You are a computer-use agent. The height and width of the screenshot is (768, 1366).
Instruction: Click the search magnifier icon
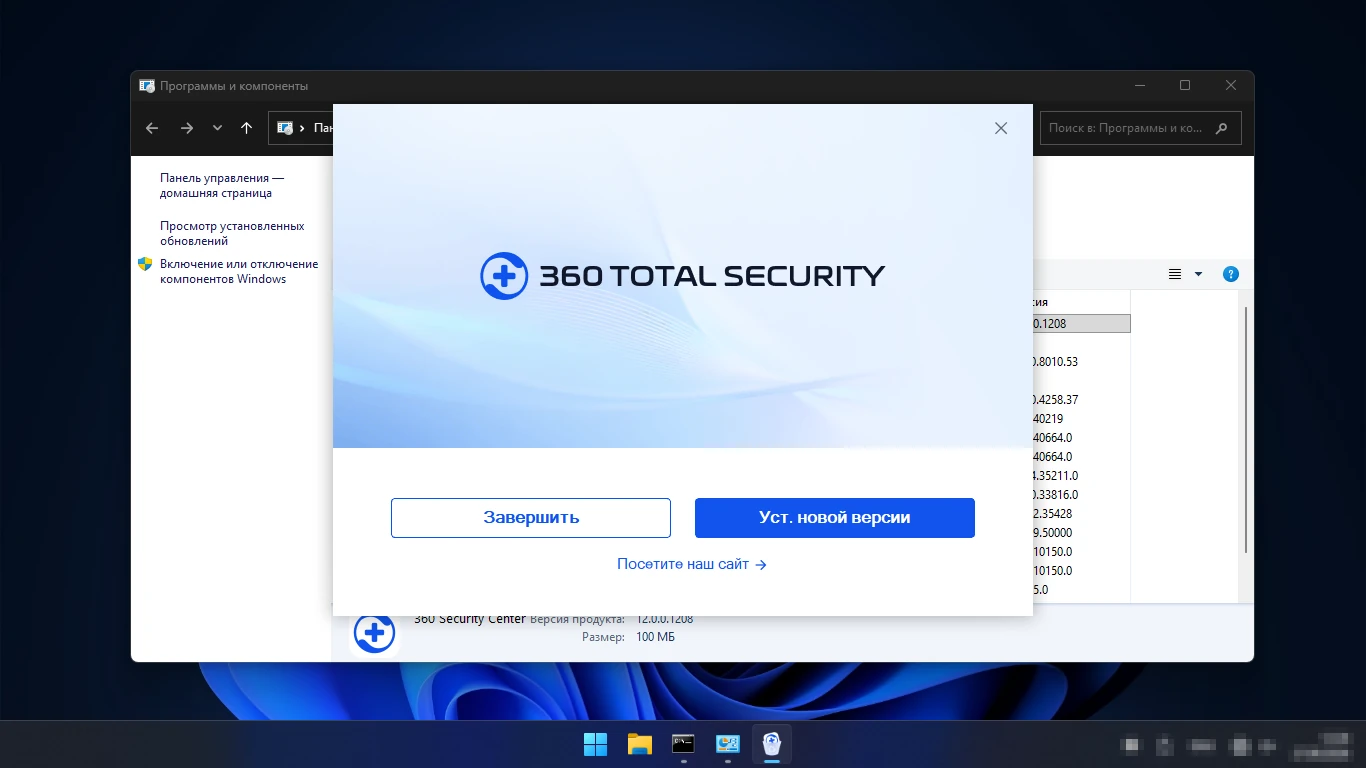click(1221, 128)
